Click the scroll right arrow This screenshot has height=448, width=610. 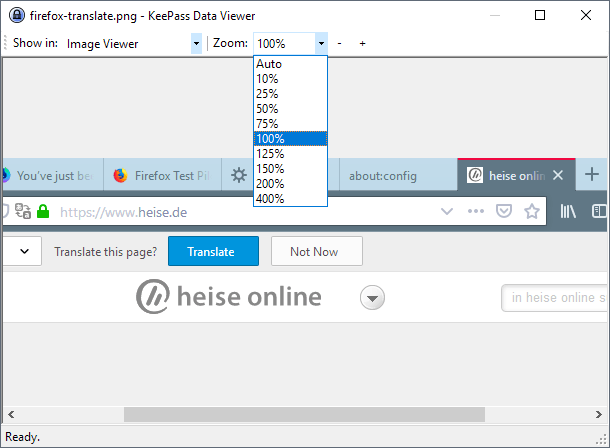[598, 414]
